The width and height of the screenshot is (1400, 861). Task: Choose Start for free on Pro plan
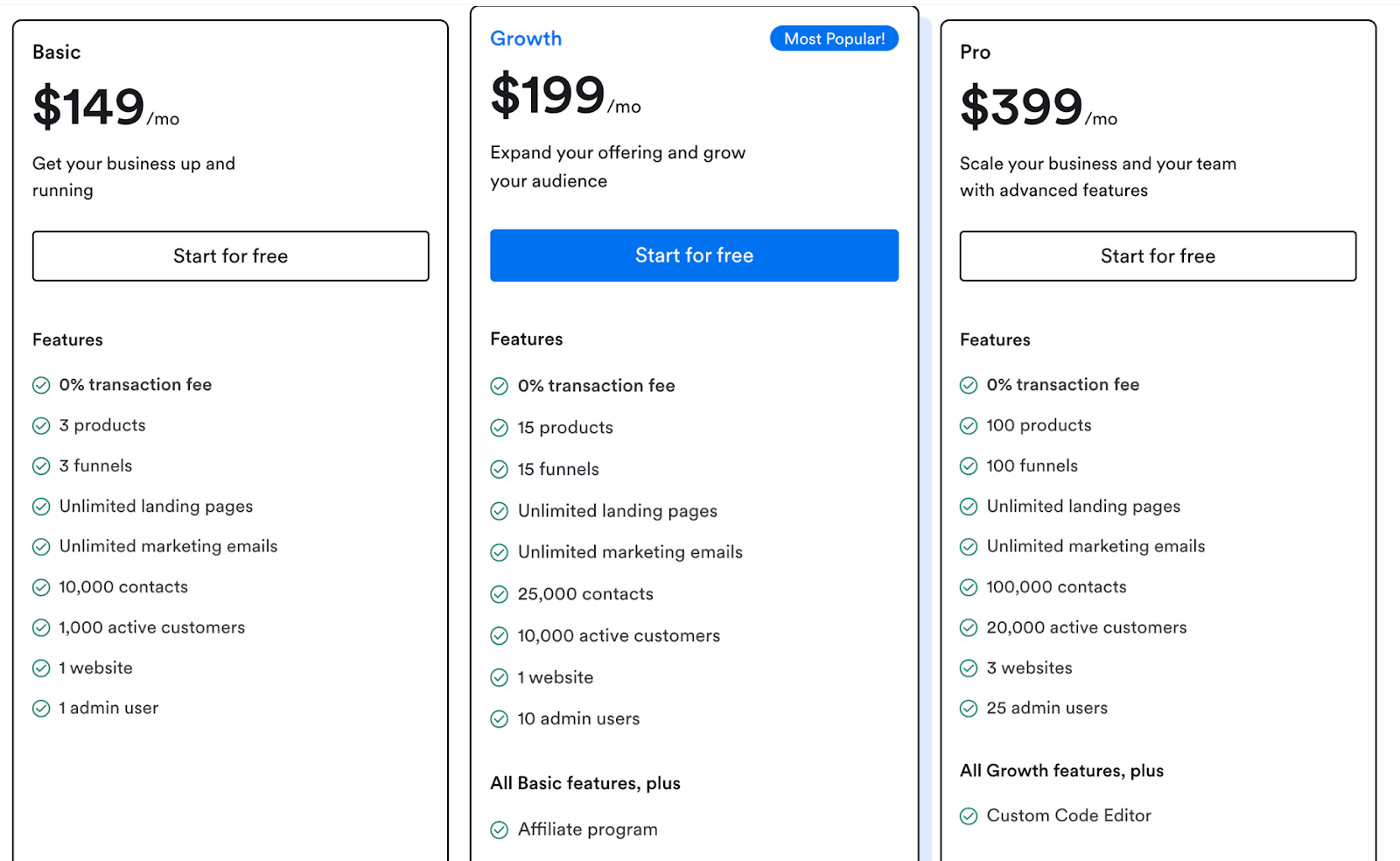click(1157, 256)
